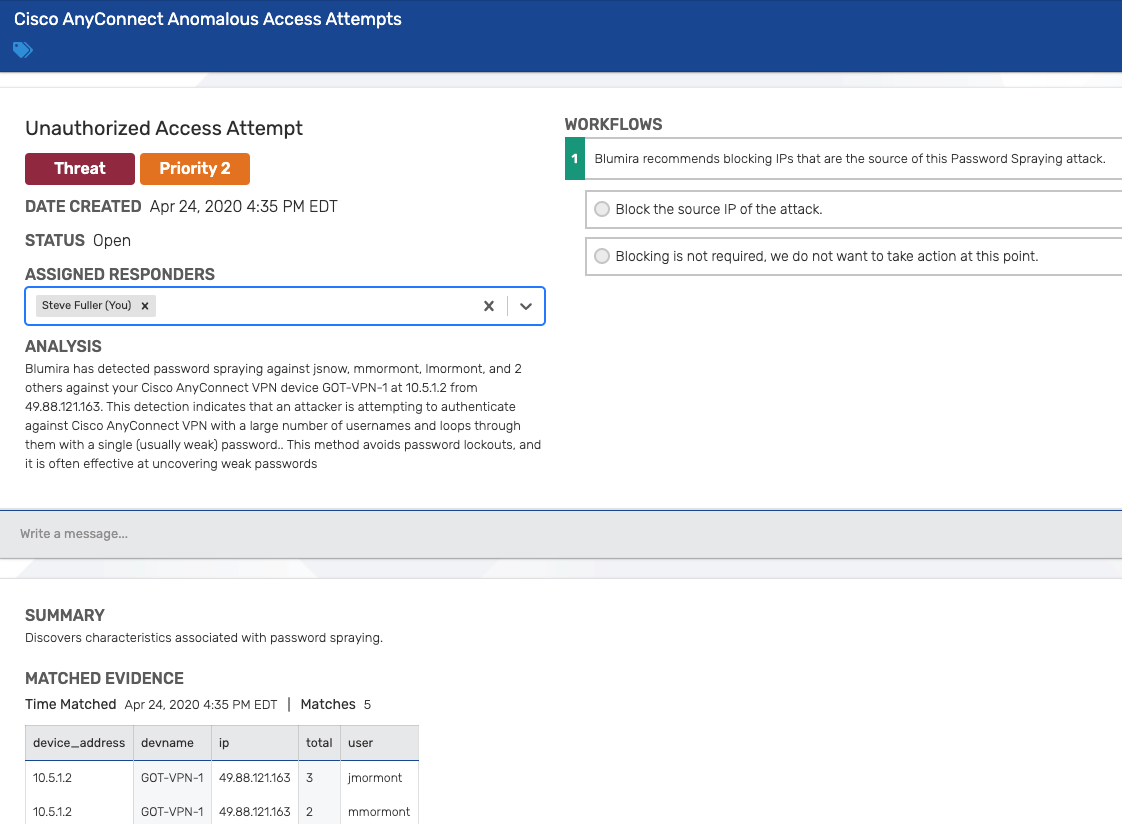This screenshot has width=1122, height=824.
Task: Click the 'Unauthorized Access Attempt' finding title
Action: 163,128
